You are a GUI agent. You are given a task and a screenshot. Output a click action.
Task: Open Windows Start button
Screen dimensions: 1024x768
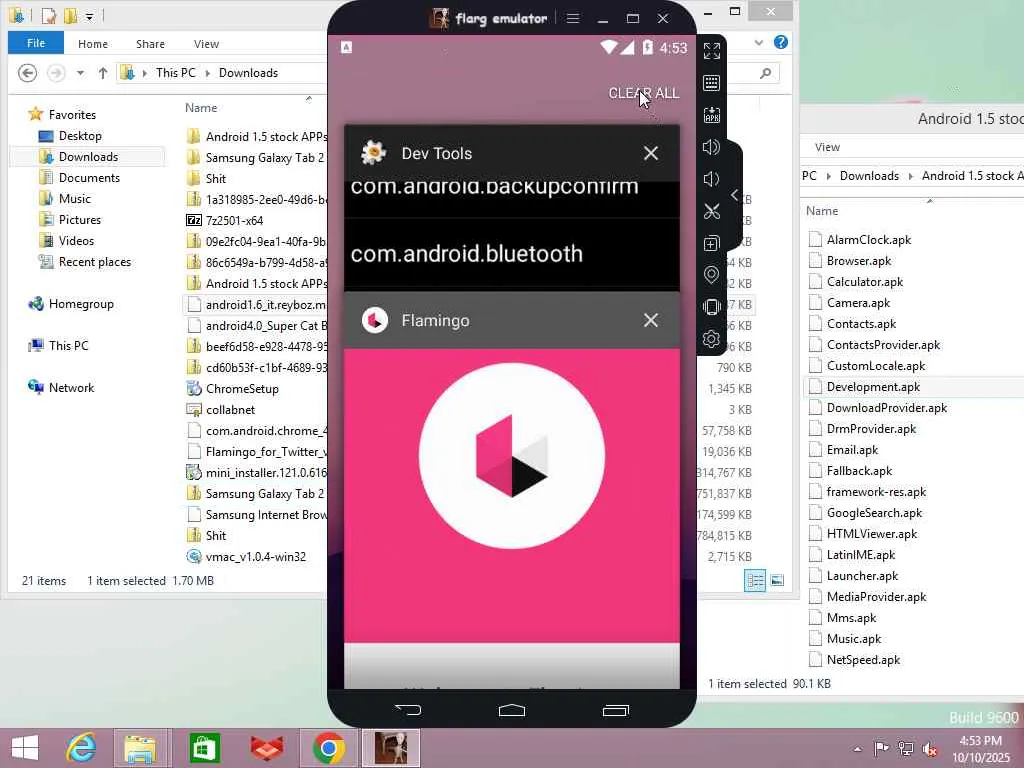click(25, 748)
